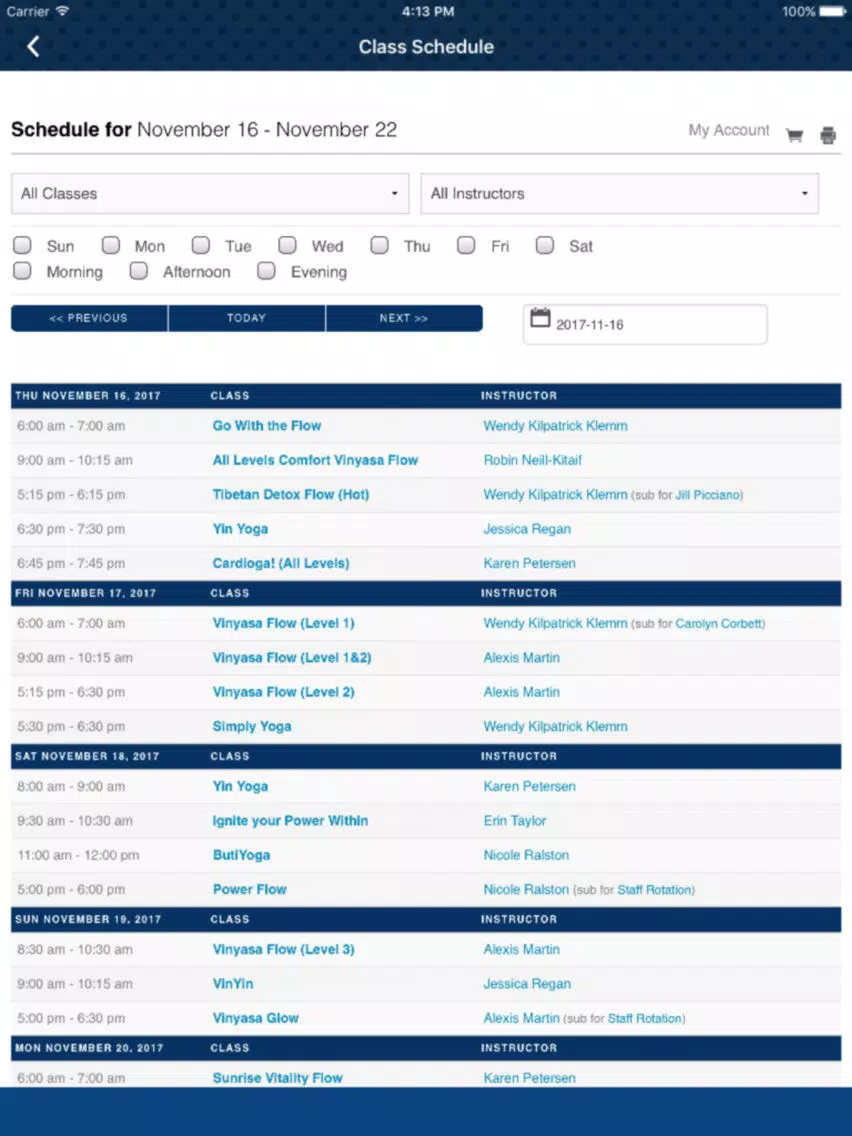Open All Levels Comfort Vinyasa Flow class
Viewport: 852px width, 1136px height.
coord(315,460)
